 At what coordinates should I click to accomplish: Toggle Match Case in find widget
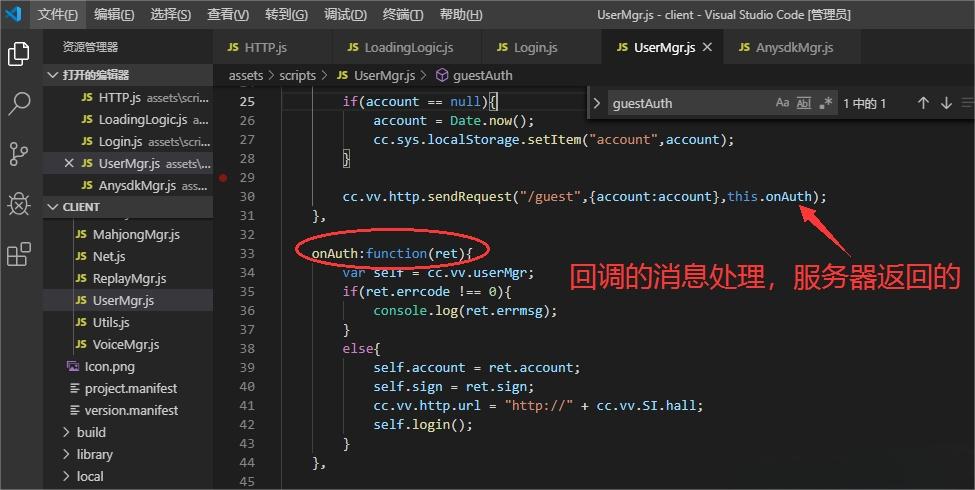pos(782,103)
